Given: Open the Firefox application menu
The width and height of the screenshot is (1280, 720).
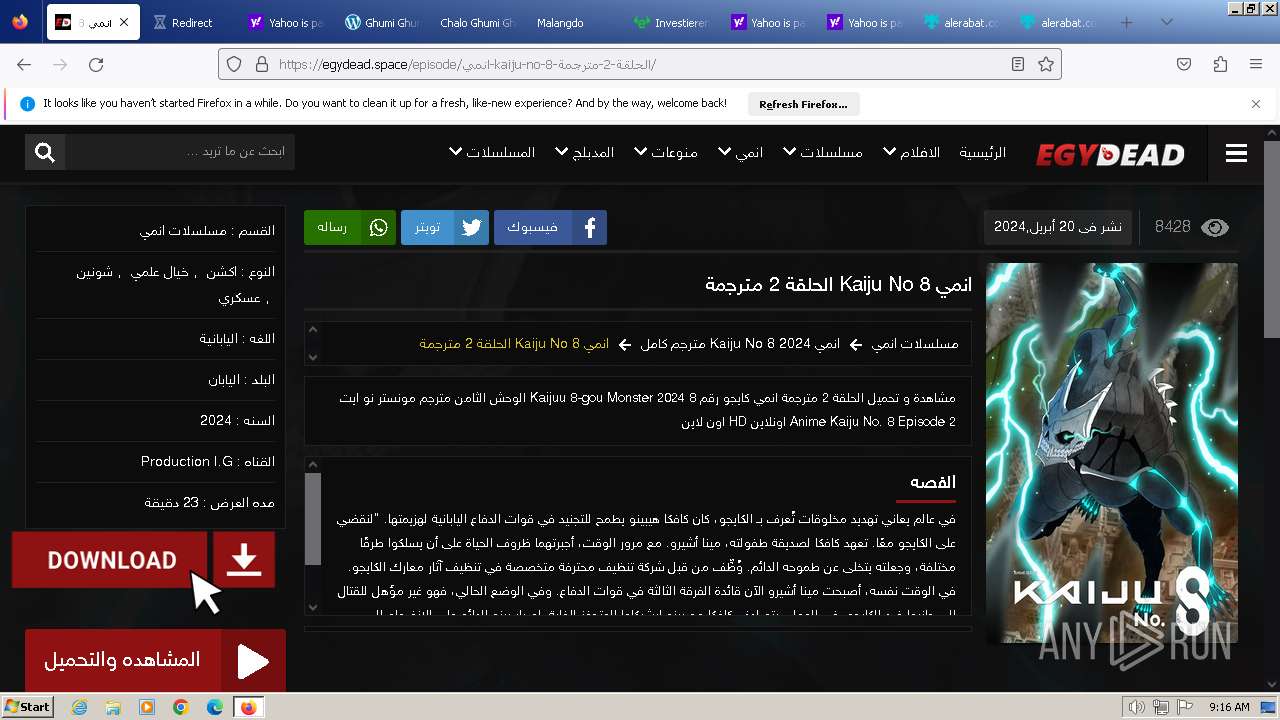Looking at the screenshot, I should [x=1256, y=64].
